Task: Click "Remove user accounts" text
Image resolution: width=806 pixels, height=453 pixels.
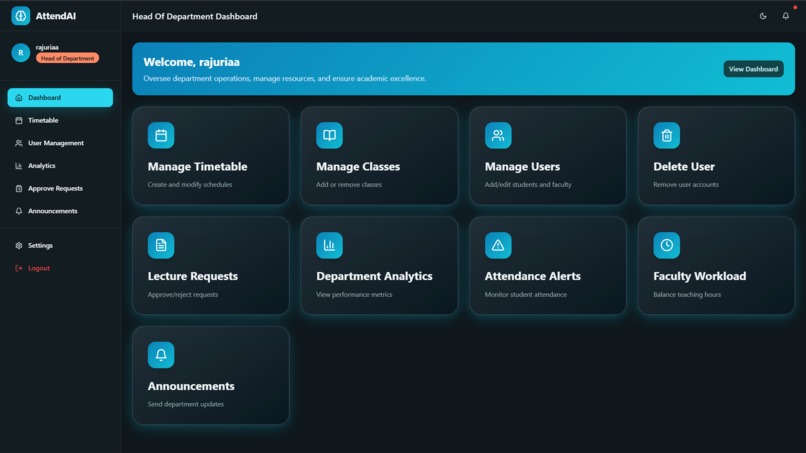Action: pyautogui.click(x=686, y=185)
